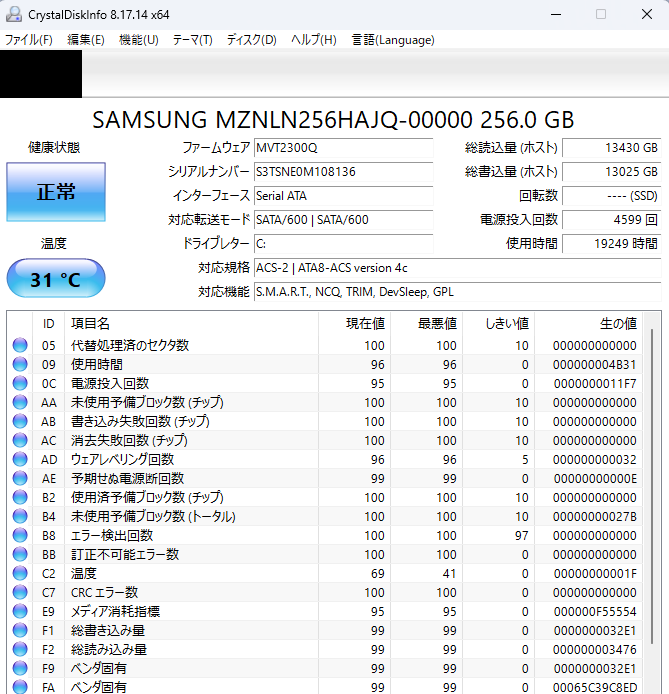Select the メディア消耗指標 row

325,612
